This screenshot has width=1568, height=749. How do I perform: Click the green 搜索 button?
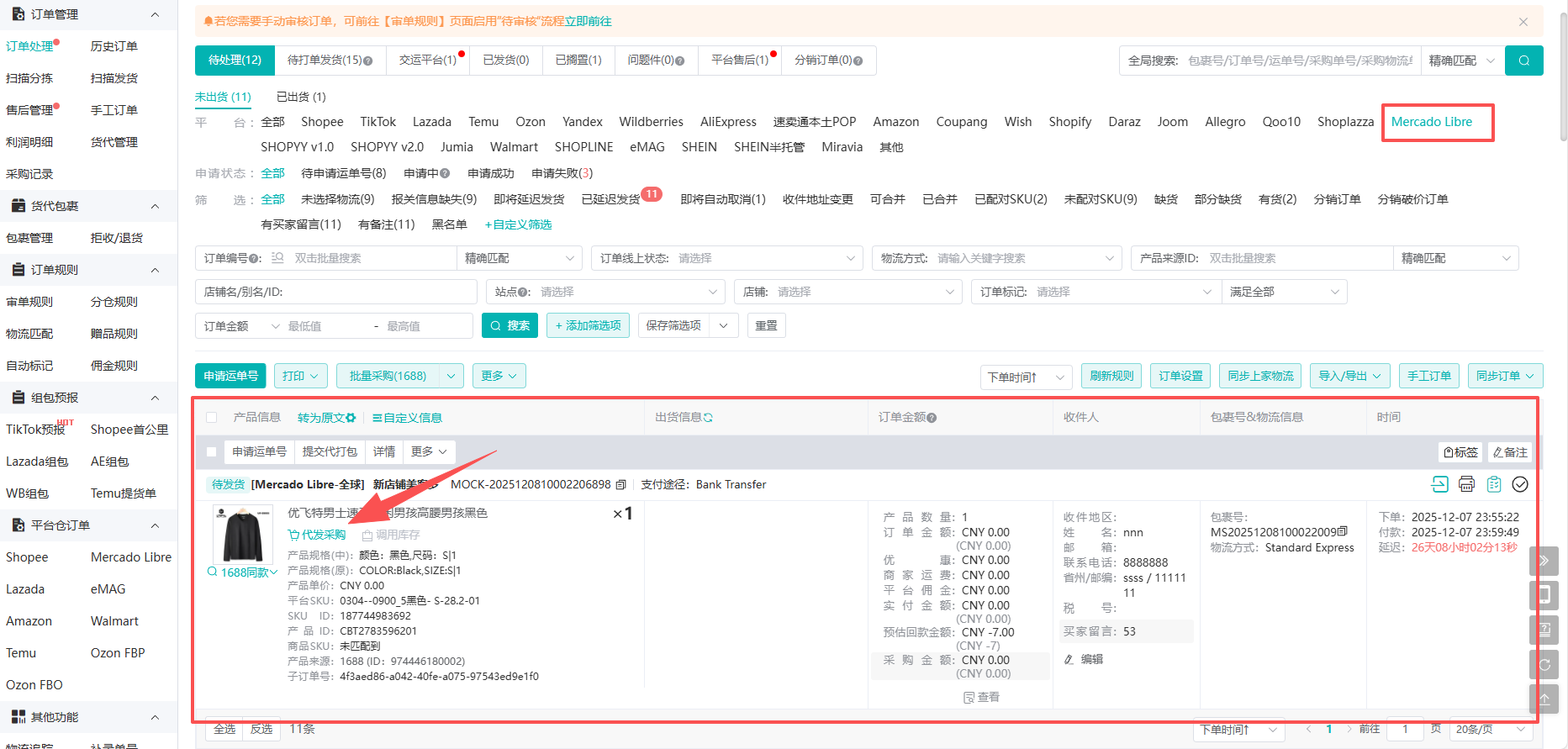point(509,326)
